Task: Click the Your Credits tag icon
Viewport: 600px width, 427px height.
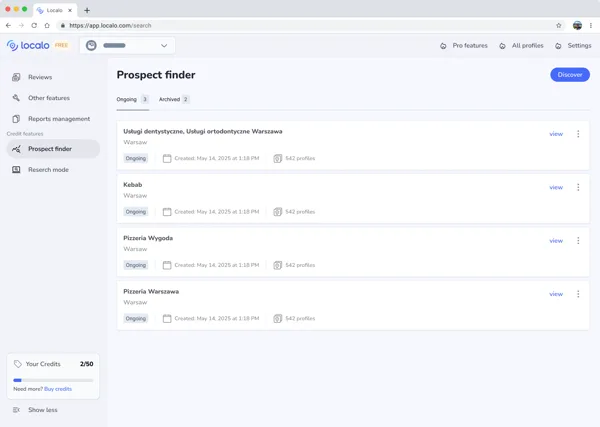Action: coord(18,364)
